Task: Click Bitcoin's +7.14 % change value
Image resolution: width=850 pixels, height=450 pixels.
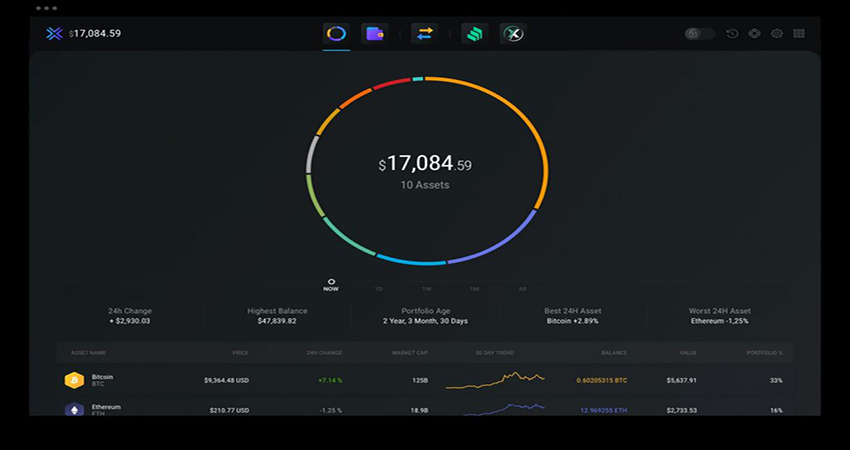Action: [x=330, y=381]
